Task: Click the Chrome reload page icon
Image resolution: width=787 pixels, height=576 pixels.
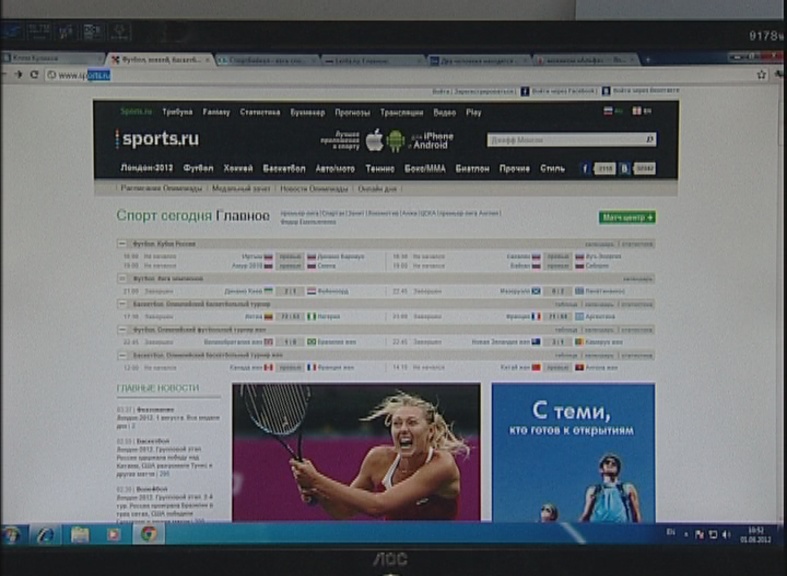Action: [x=34, y=74]
